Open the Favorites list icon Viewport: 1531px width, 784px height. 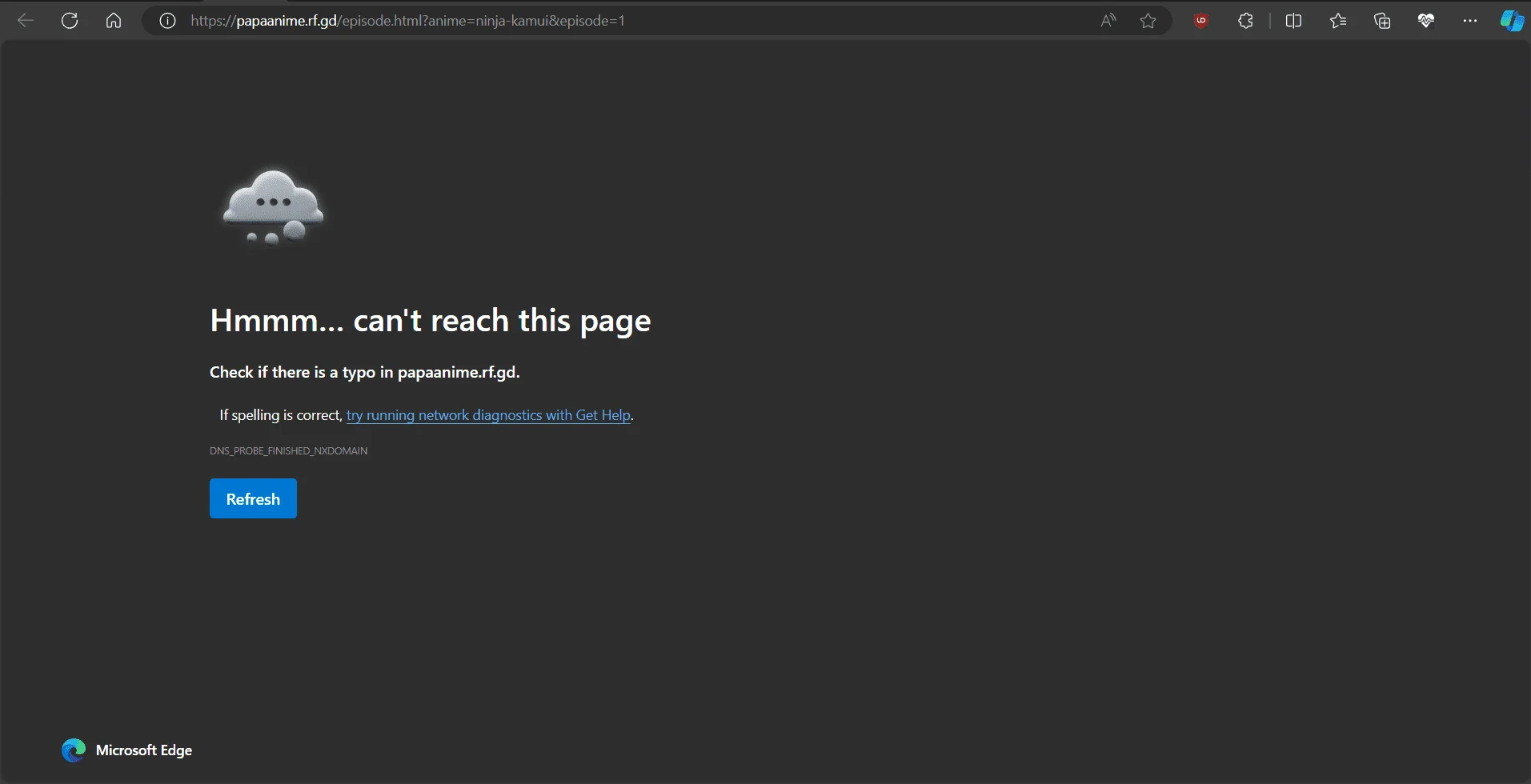point(1338,21)
